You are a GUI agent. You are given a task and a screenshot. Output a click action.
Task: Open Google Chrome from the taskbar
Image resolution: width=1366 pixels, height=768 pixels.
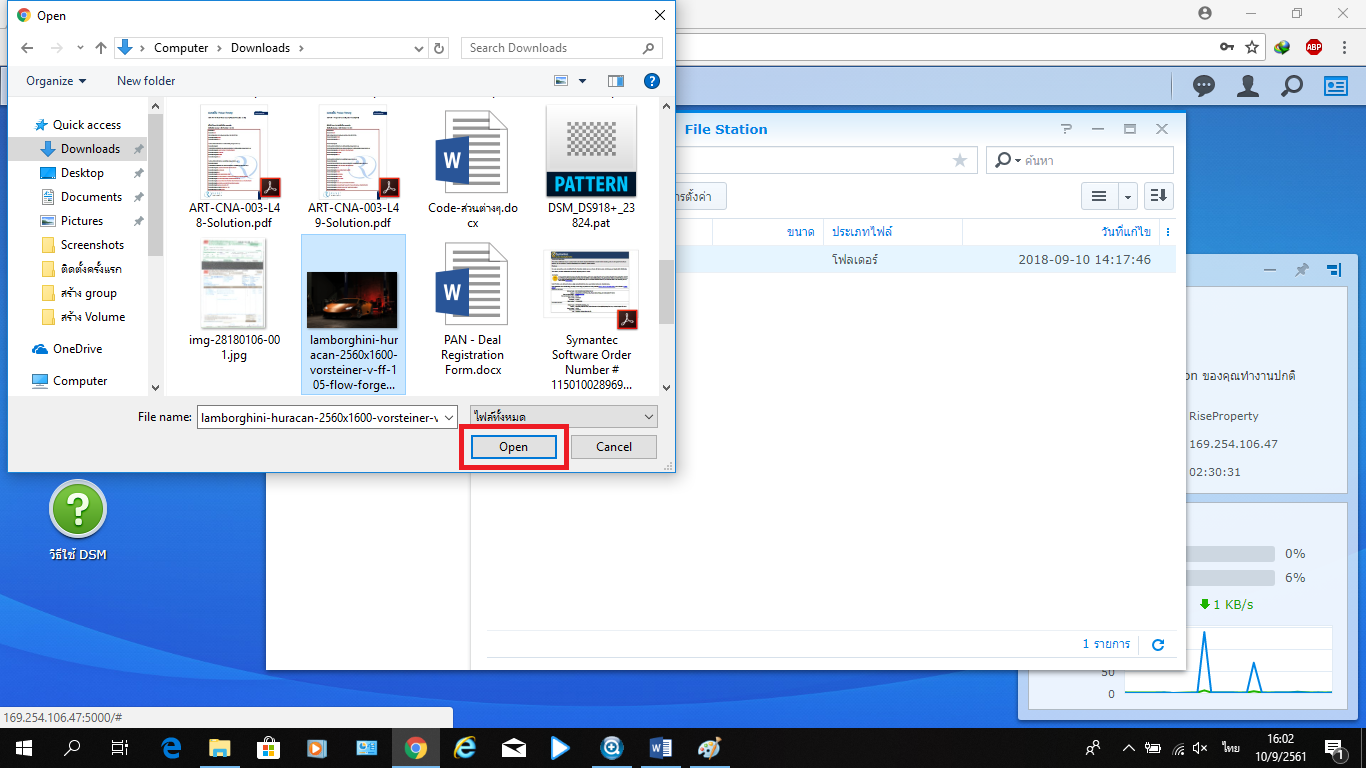[416, 747]
